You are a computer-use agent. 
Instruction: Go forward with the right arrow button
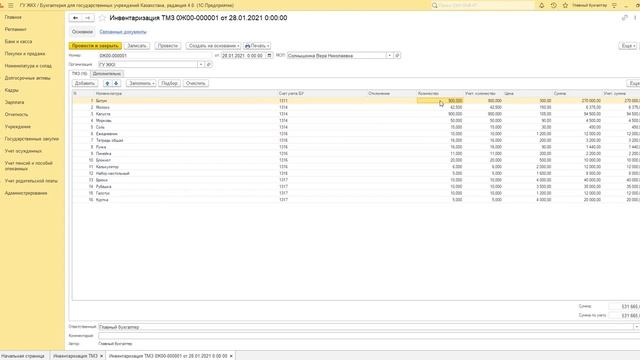pyautogui.click(x=87, y=18)
